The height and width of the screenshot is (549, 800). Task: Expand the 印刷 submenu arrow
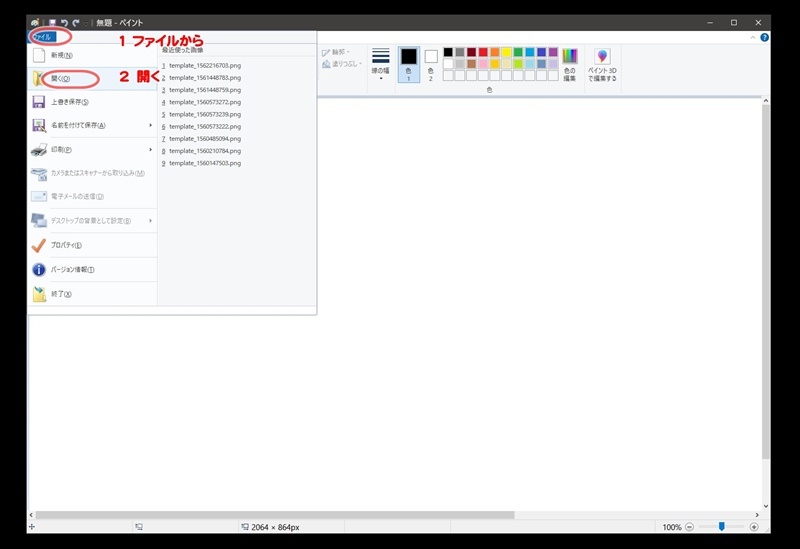[151, 149]
